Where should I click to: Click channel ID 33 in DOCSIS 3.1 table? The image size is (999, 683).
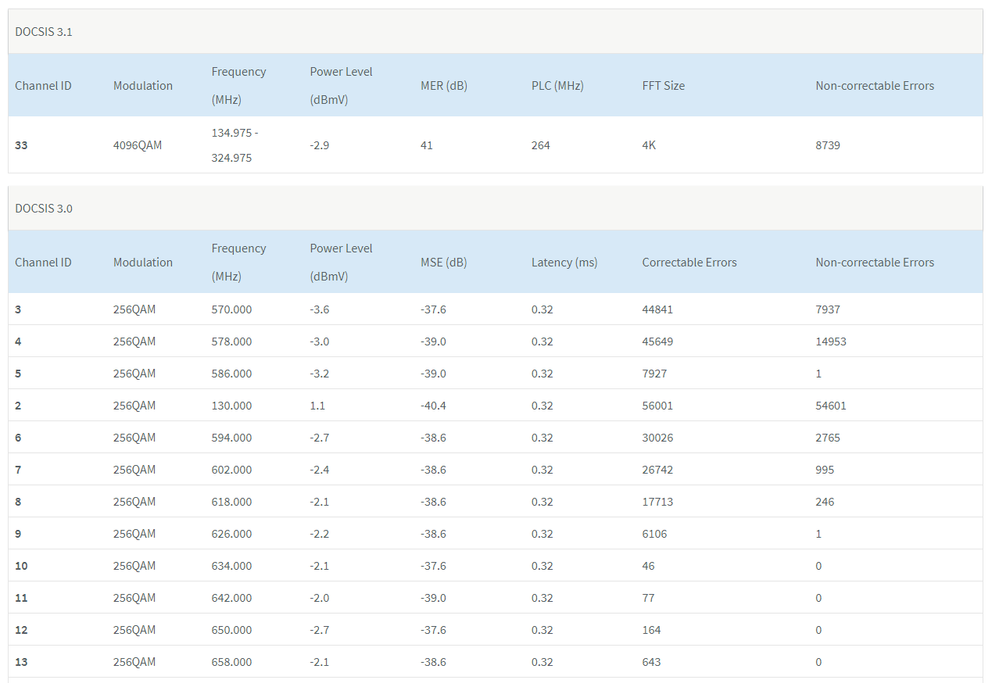21,146
